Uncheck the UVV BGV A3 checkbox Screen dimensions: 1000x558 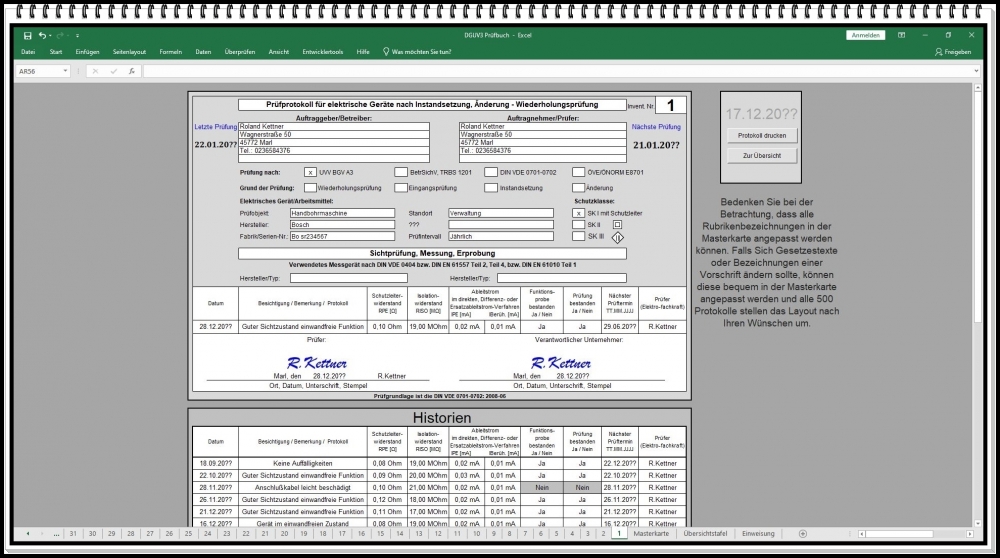click(x=310, y=172)
